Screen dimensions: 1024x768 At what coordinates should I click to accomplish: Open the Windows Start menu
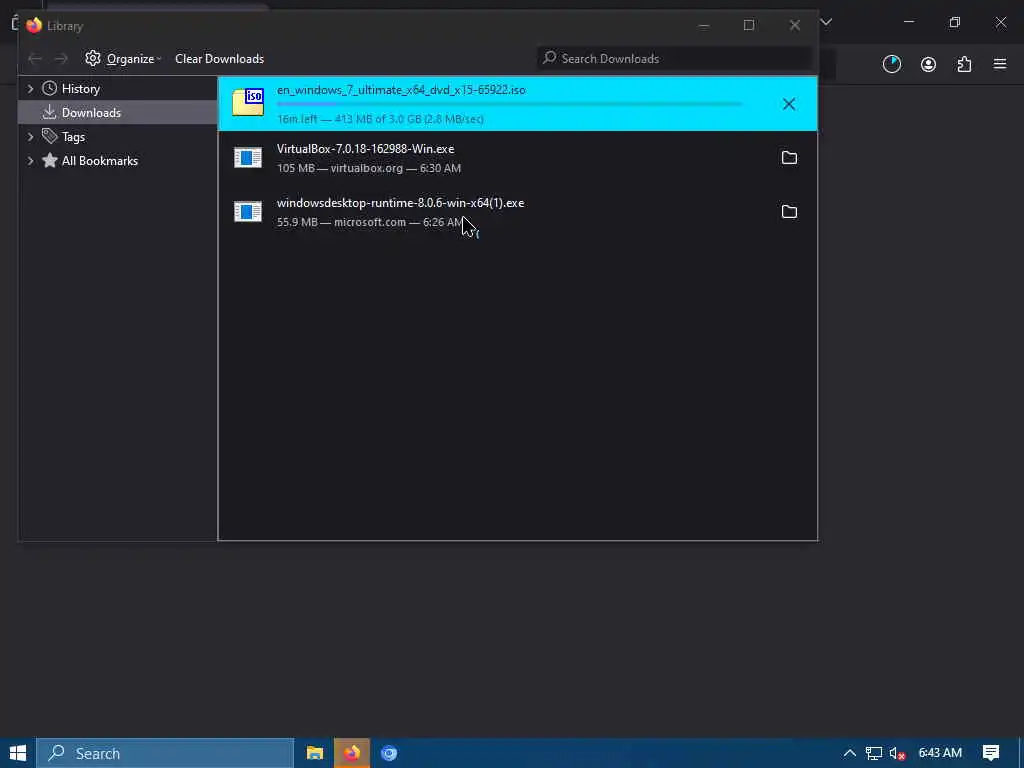pyautogui.click(x=18, y=753)
